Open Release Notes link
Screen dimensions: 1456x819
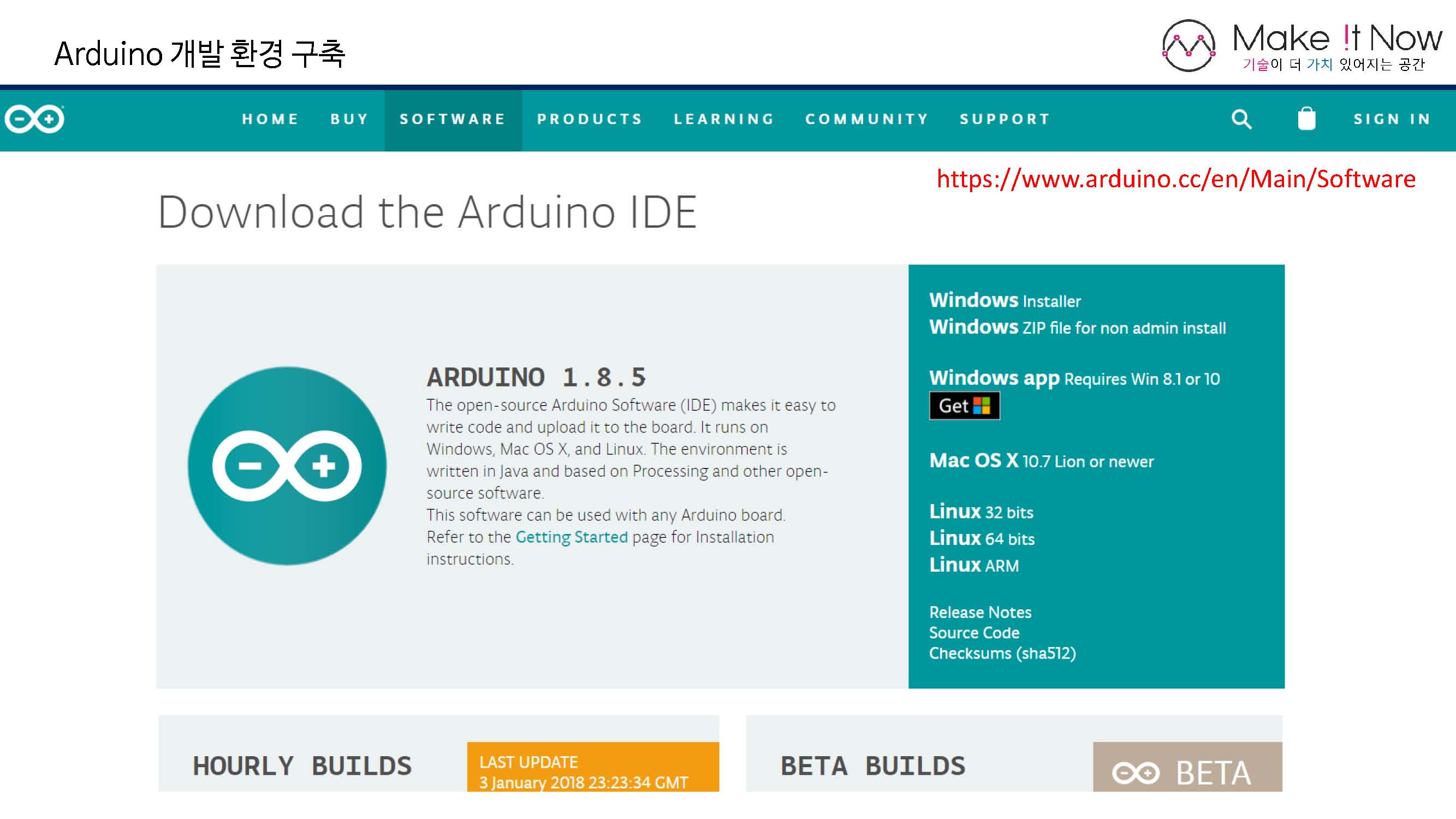980,612
